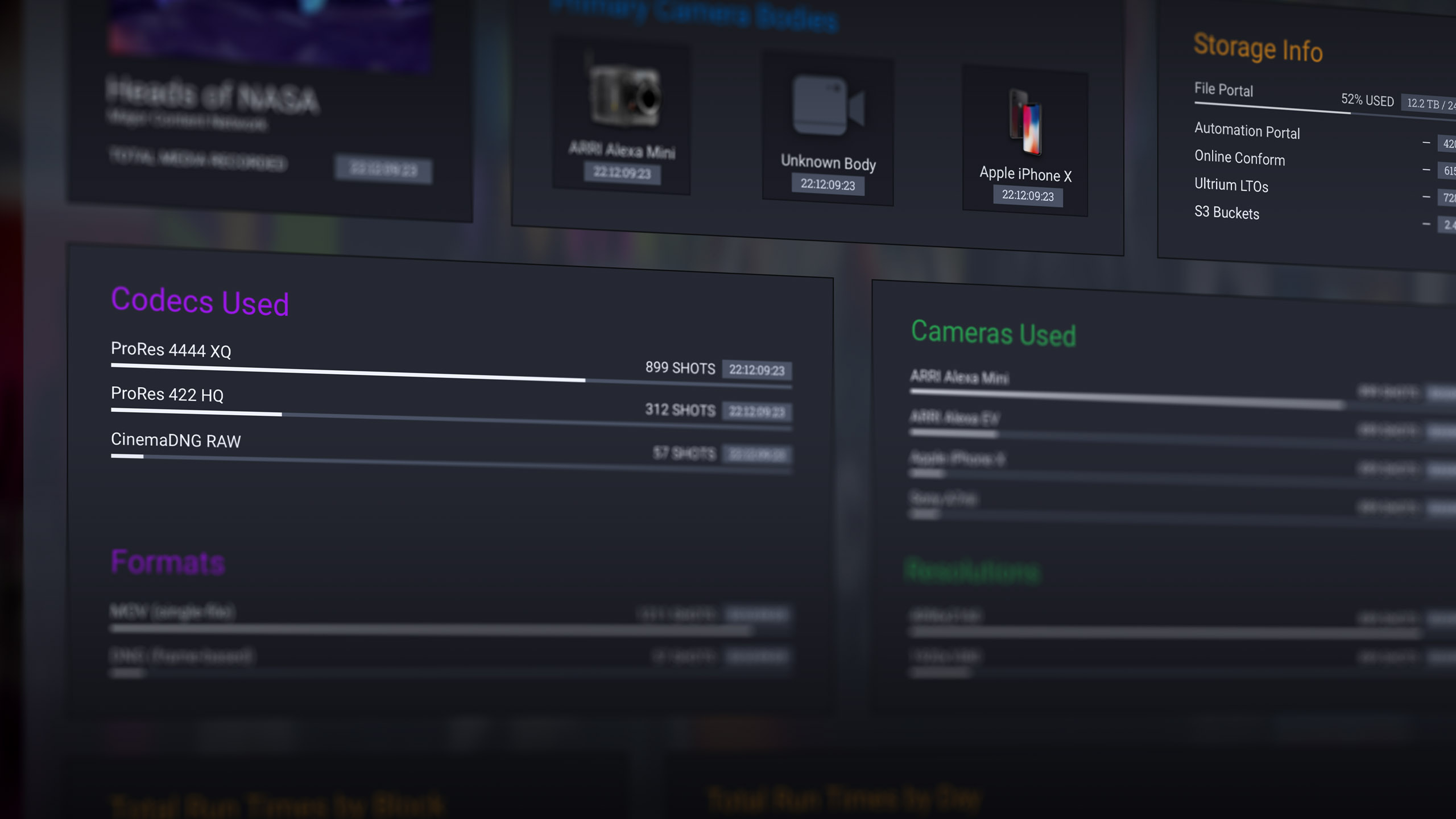1456x819 pixels.
Task: Select ARRI Alexa Mini in Cameras Used list
Action: pos(1183,390)
